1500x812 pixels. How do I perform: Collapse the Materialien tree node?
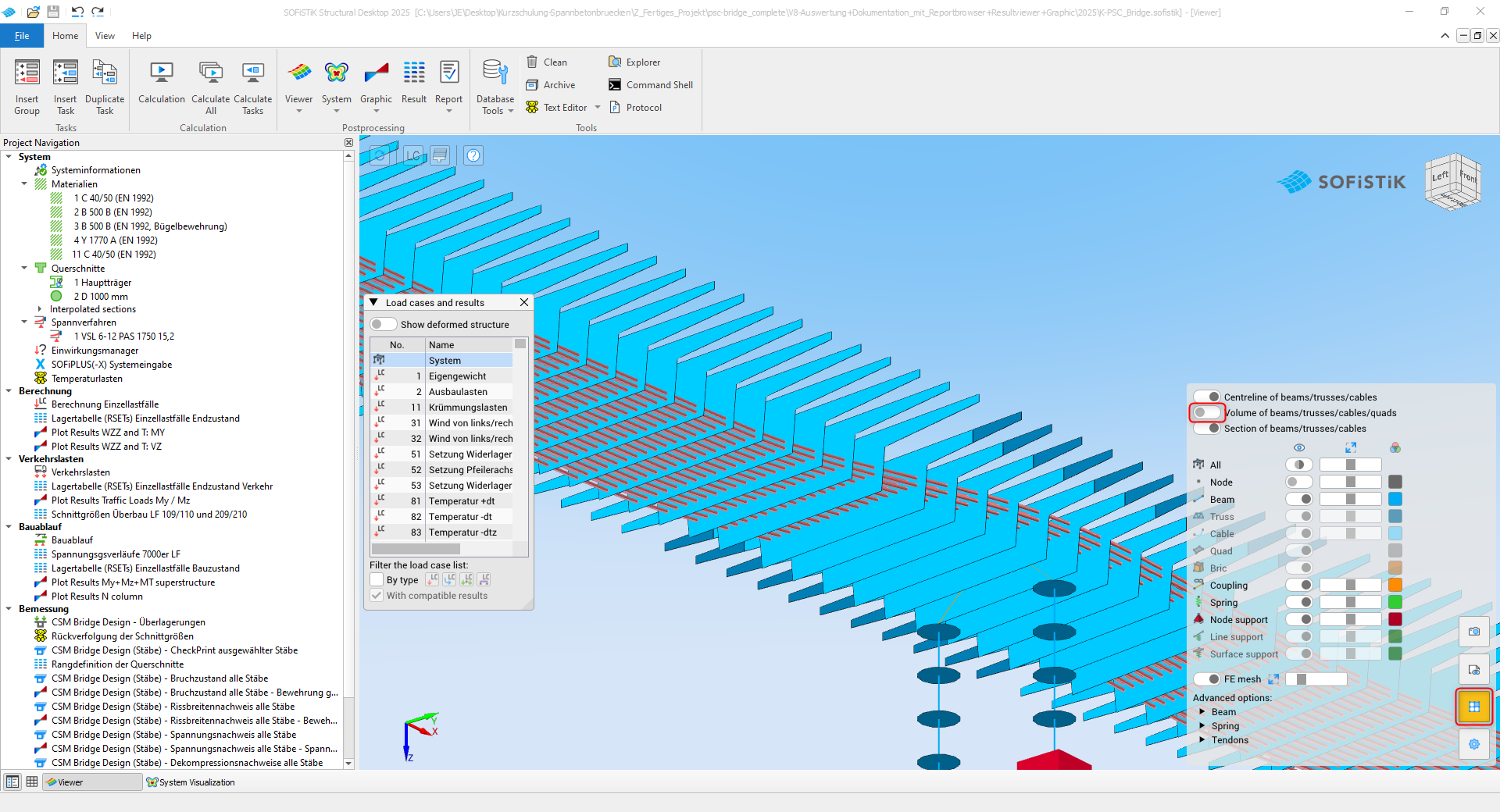(24, 184)
